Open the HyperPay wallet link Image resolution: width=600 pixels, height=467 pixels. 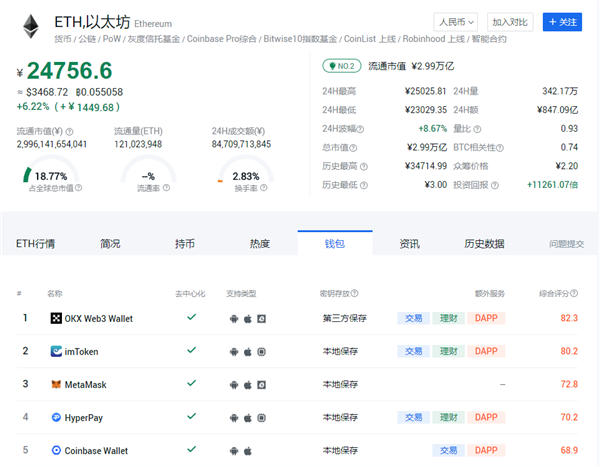(83, 418)
